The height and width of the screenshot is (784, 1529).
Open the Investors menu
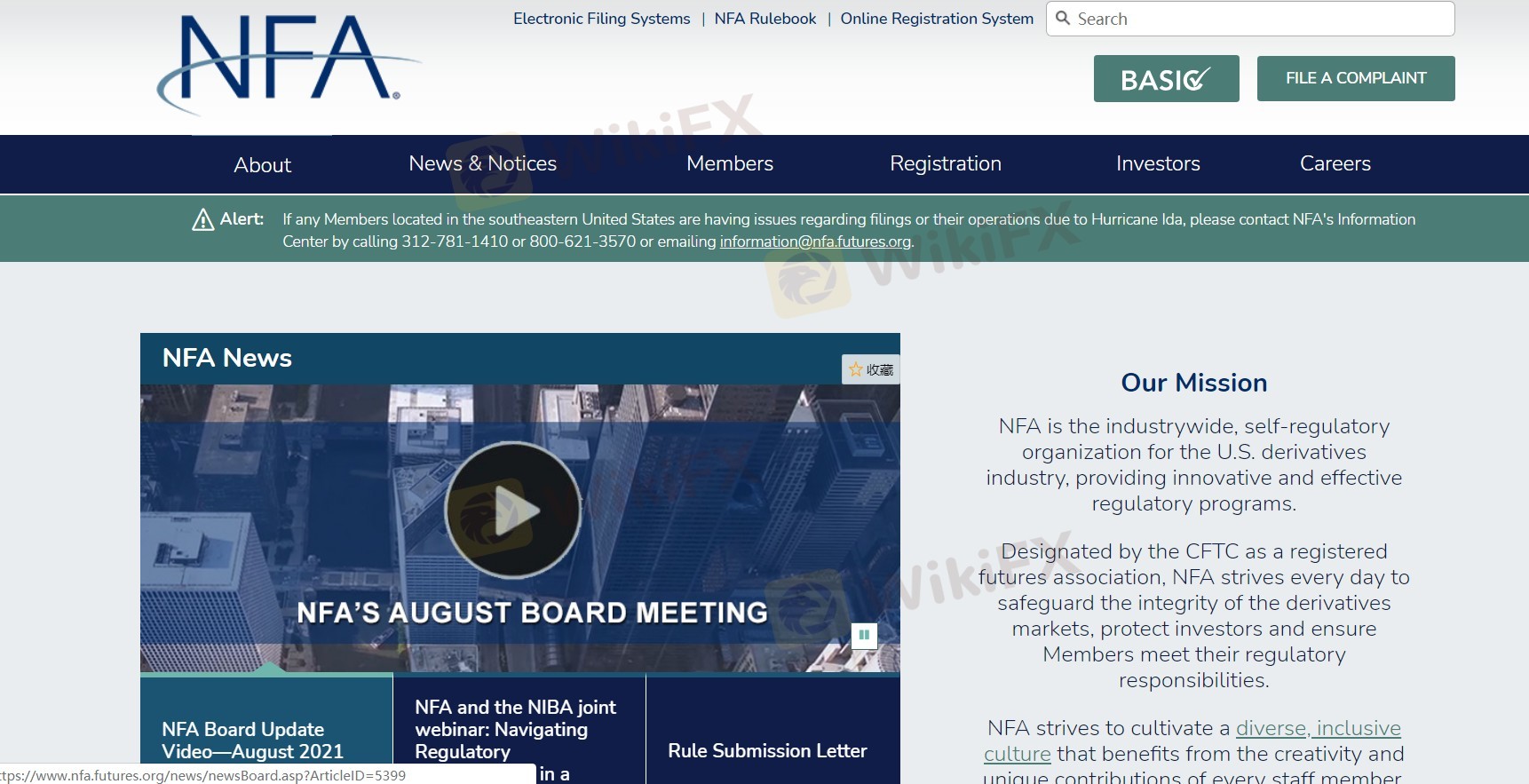point(1157,163)
